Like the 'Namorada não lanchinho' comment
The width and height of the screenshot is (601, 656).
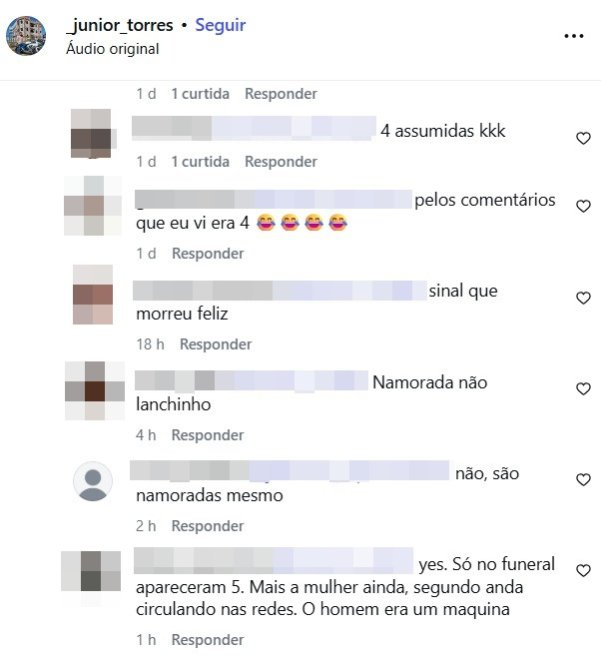click(583, 389)
